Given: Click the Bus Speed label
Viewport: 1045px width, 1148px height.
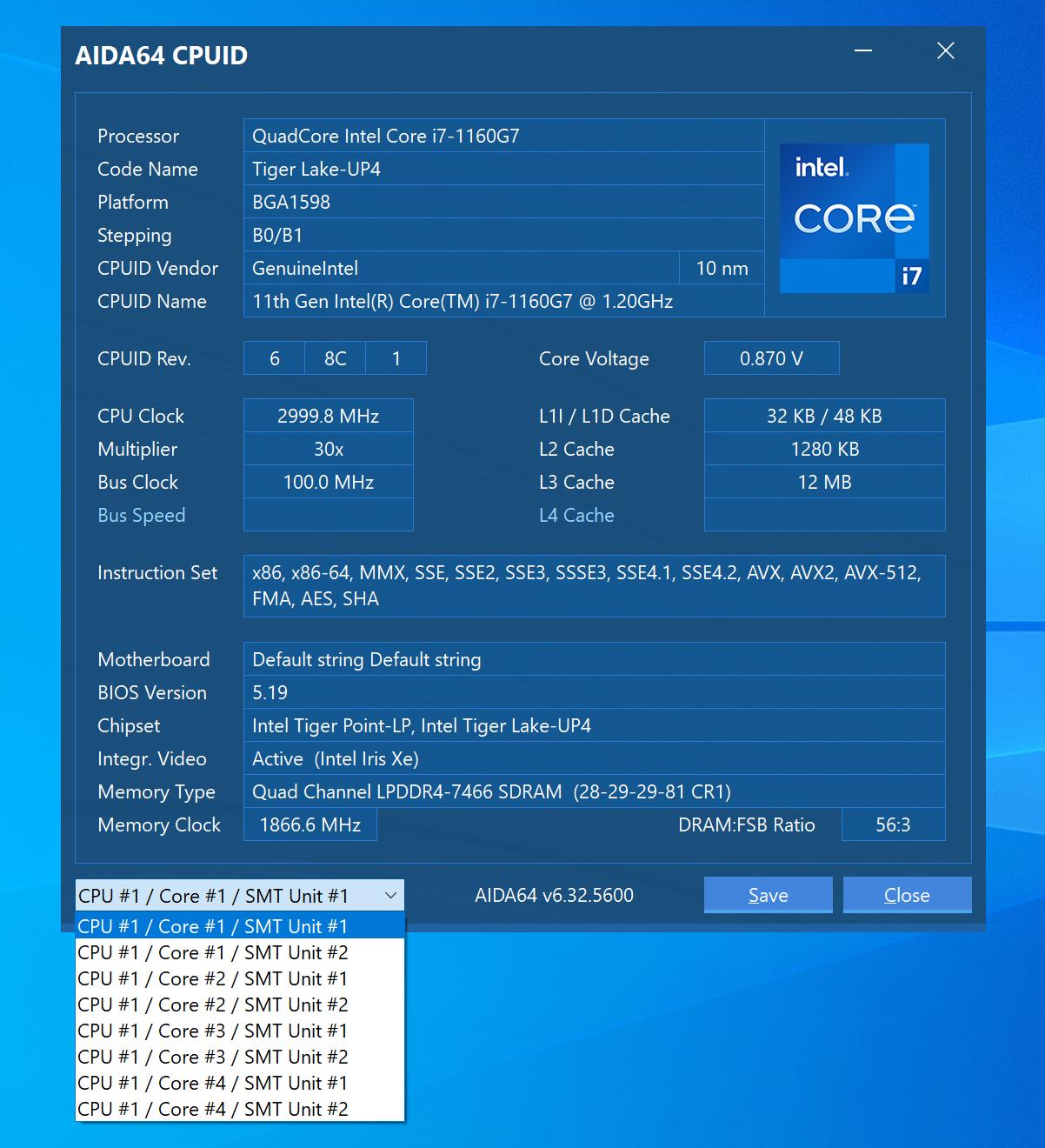Looking at the screenshot, I should click(142, 515).
